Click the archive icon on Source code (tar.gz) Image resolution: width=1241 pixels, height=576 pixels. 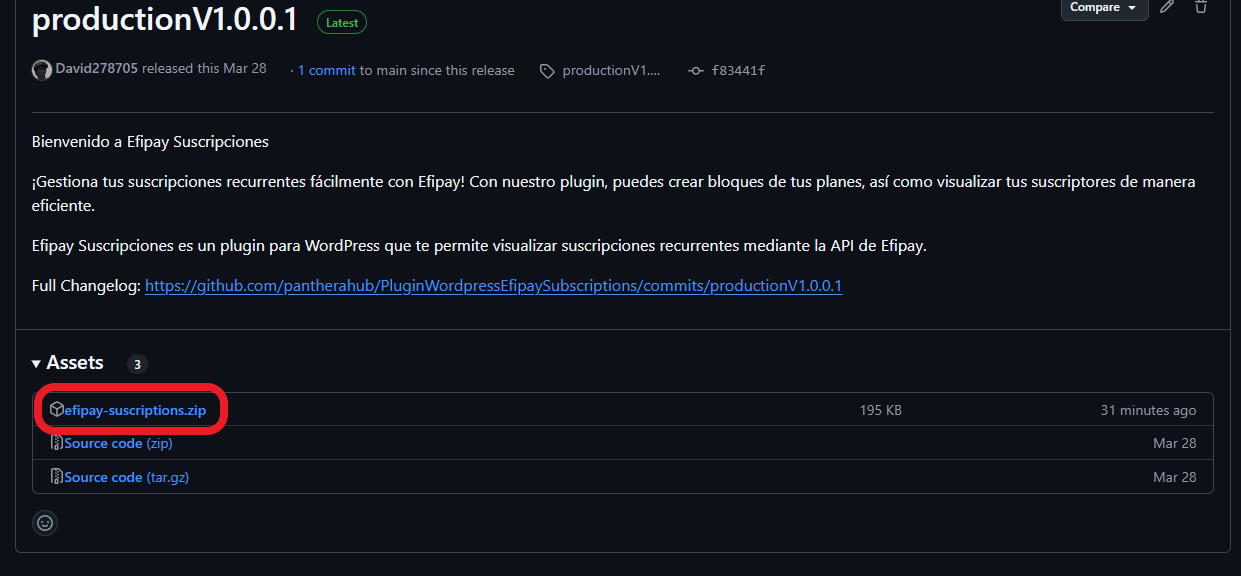coord(56,477)
